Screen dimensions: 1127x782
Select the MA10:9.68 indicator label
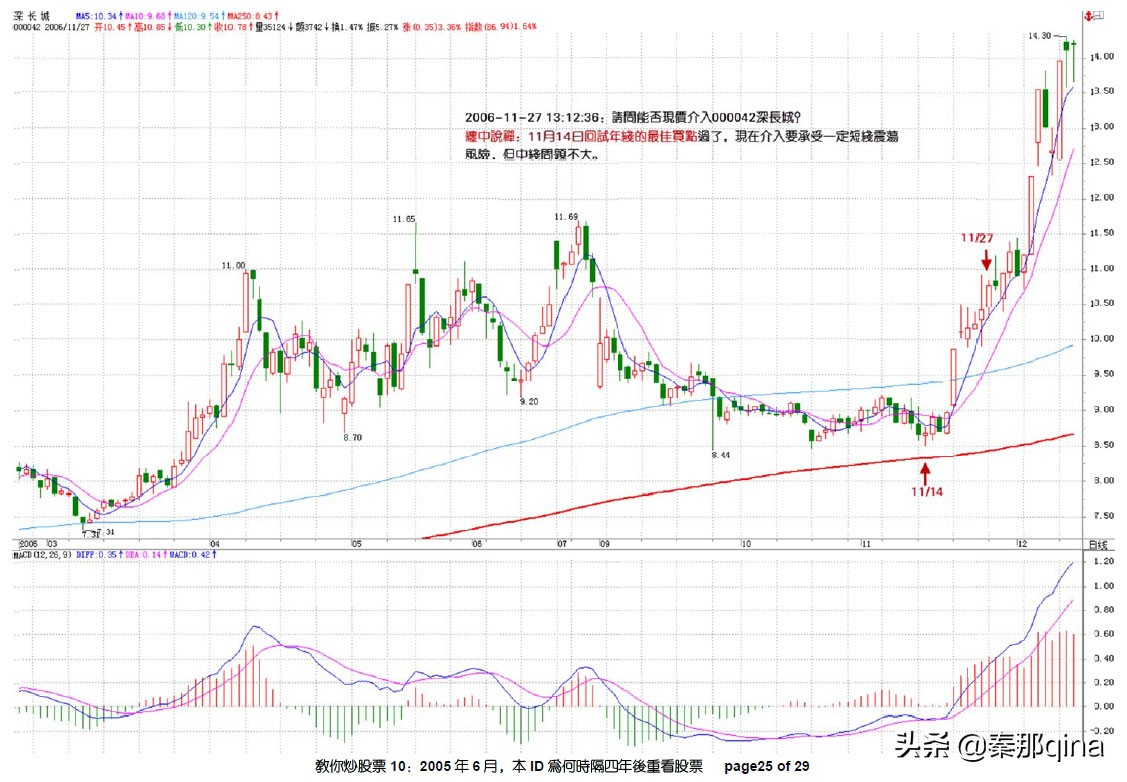[x=147, y=16]
